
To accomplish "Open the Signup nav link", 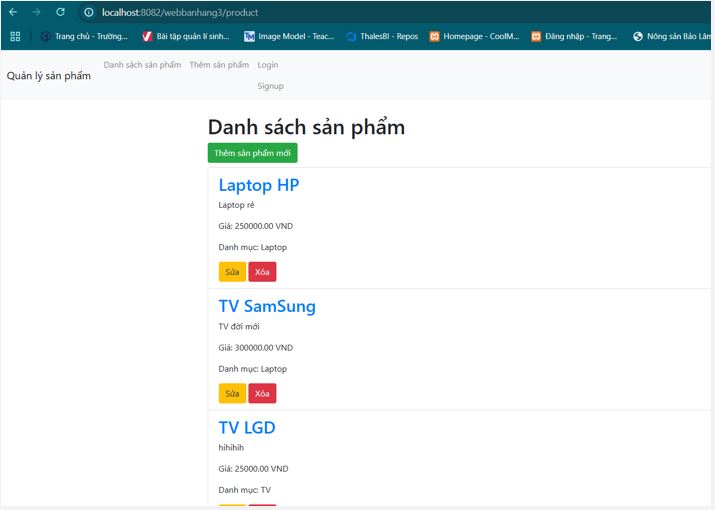I will pos(270,86).
